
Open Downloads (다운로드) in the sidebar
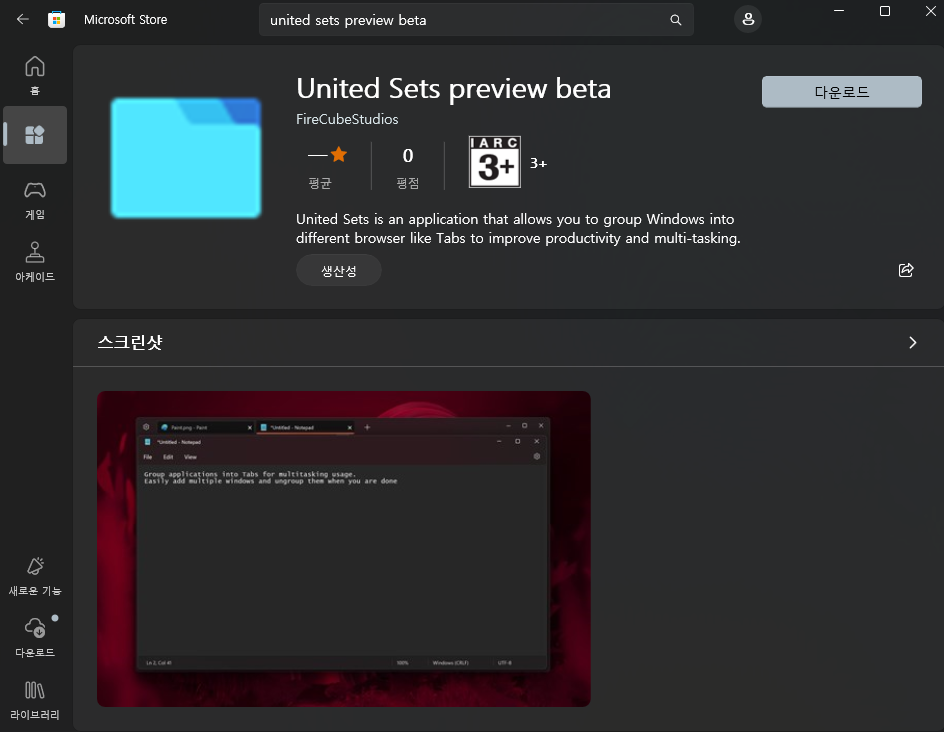tap(35, 638)
